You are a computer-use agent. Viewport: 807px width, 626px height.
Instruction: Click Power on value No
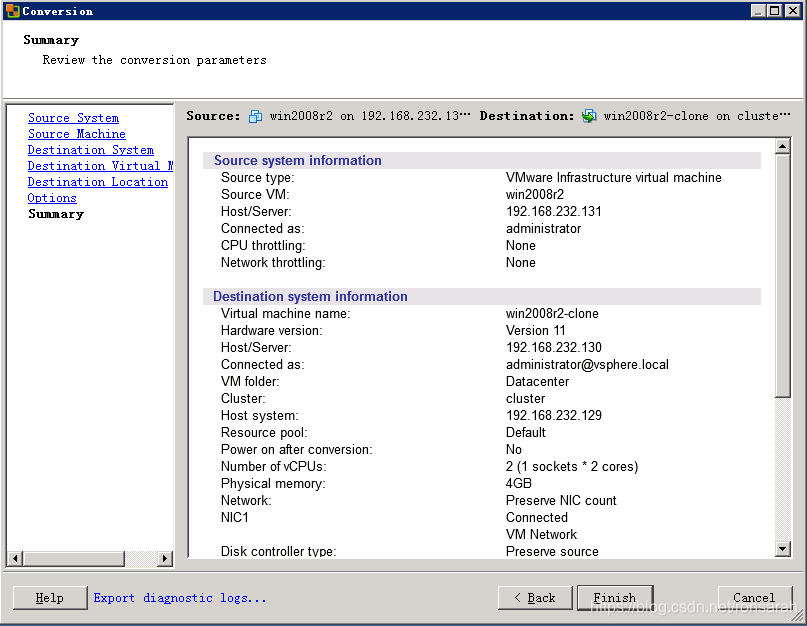514,449
